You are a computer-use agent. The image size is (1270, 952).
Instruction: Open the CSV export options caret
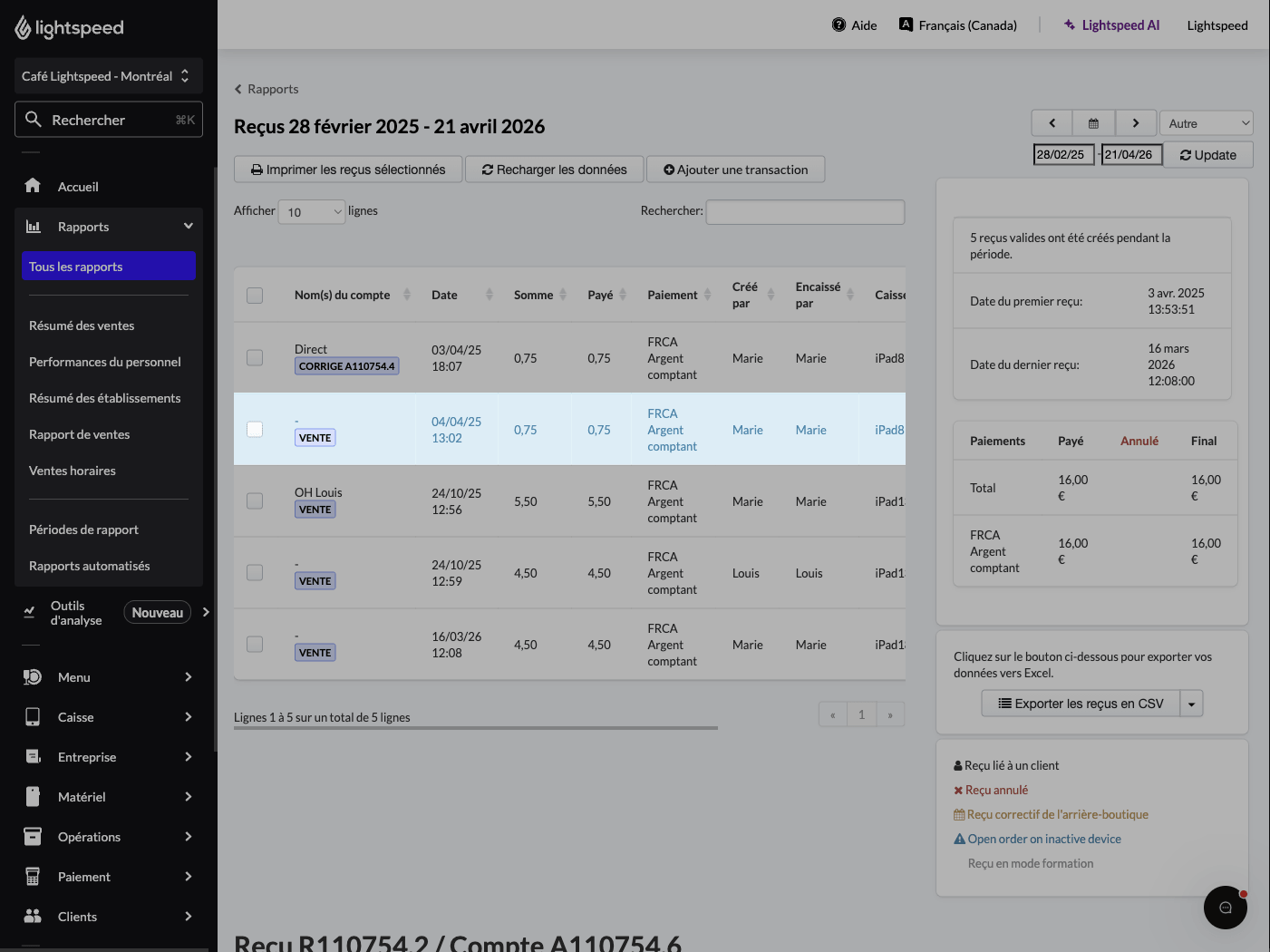coord(1192,704)
